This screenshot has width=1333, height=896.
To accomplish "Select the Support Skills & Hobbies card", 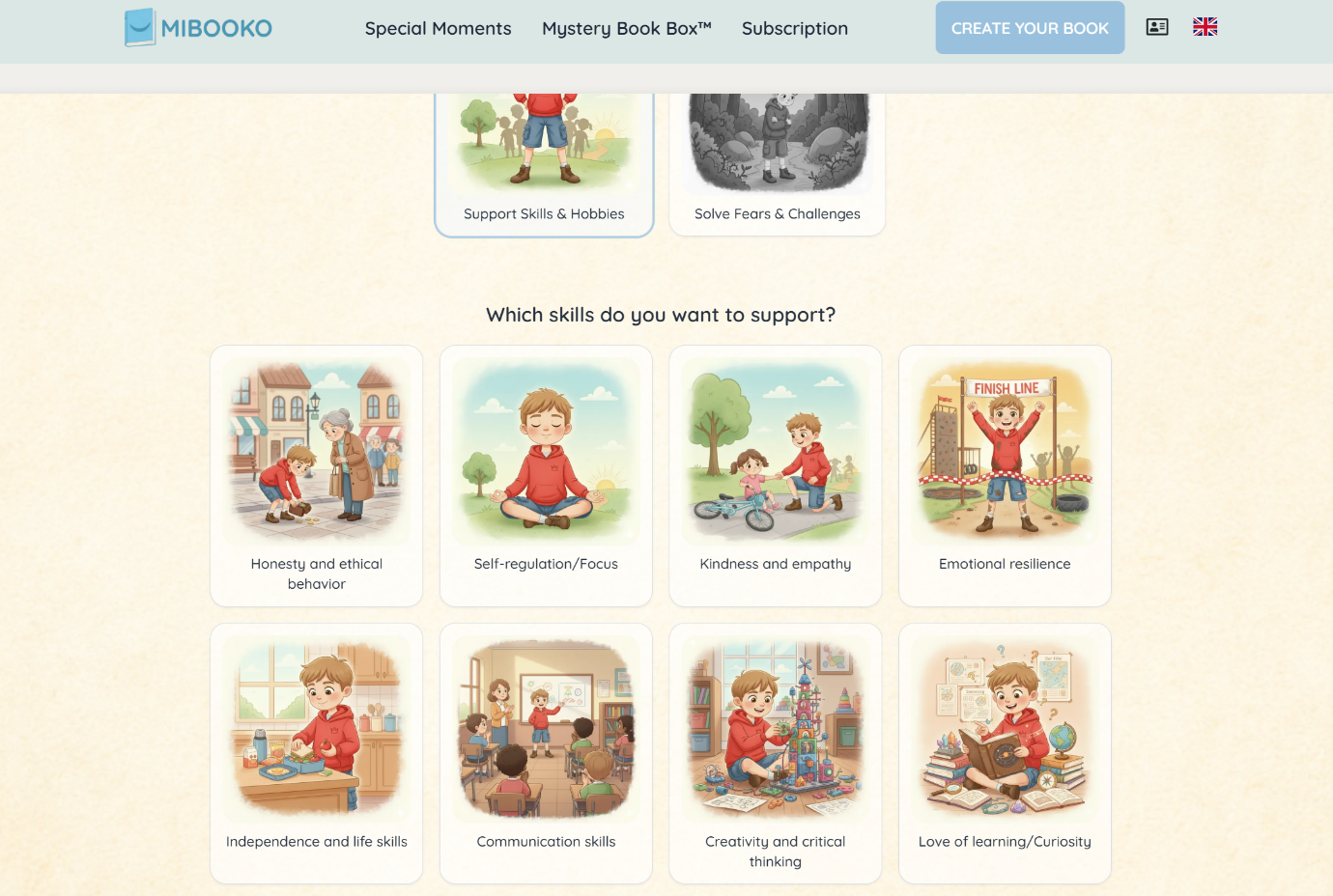I will [544, 164].
